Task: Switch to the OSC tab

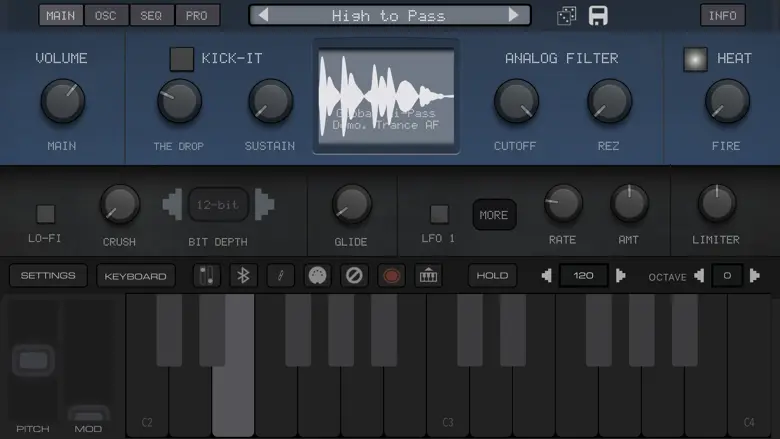Action: pyautogui.click(x=106, y=15)
